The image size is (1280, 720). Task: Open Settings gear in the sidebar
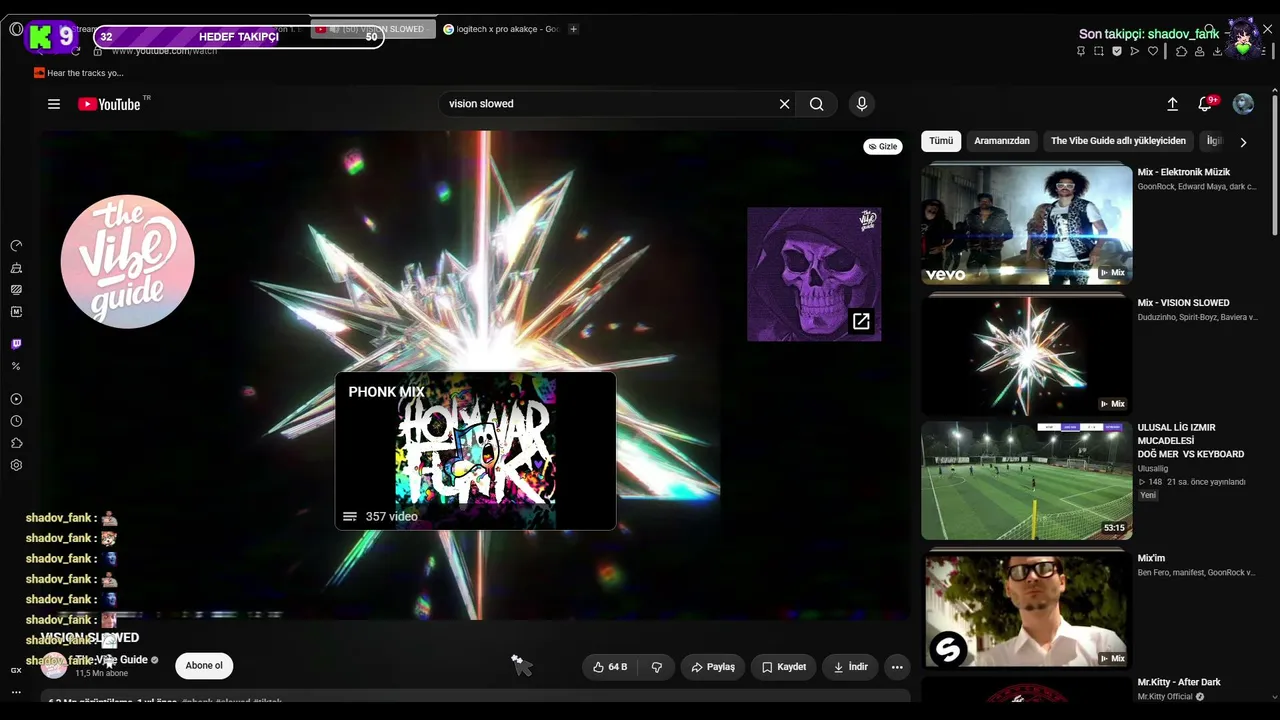coord(16,465)
